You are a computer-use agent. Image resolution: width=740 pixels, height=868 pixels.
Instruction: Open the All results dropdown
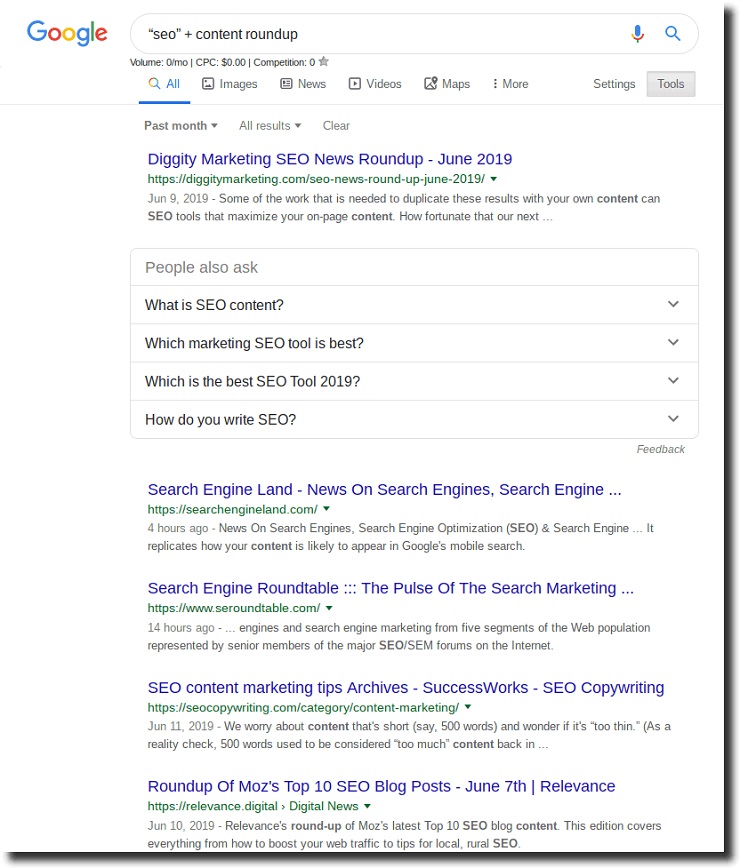coord(270,126)
